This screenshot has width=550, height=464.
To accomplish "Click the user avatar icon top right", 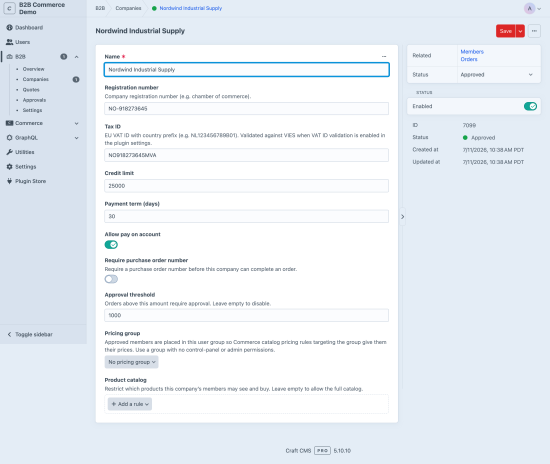I will (x=529, y=8).
